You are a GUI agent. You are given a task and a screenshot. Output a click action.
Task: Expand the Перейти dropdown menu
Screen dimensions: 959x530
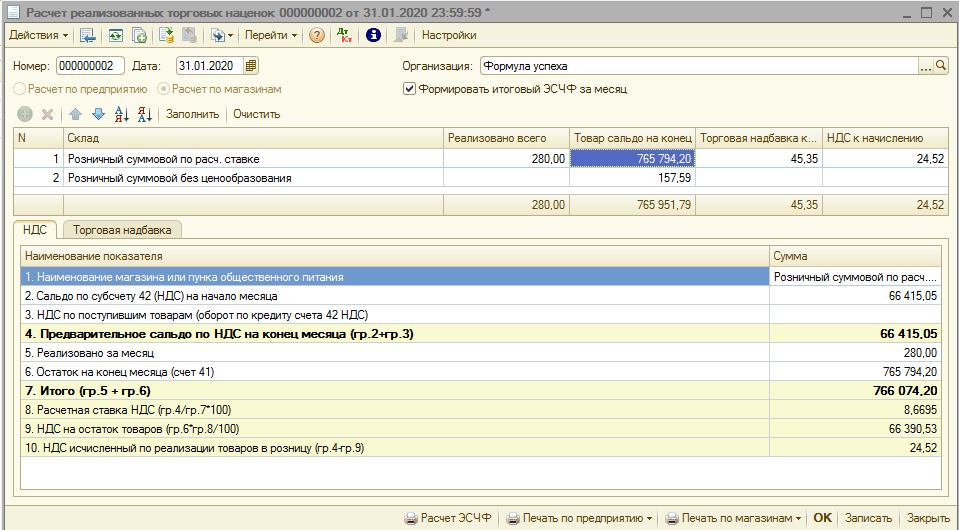[x=271, y=35]
